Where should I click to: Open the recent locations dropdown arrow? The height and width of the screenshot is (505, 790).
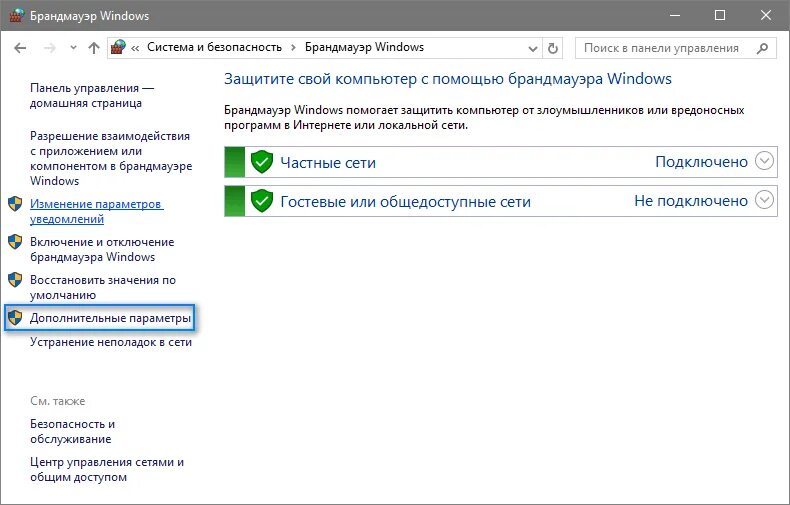[74, 48]
